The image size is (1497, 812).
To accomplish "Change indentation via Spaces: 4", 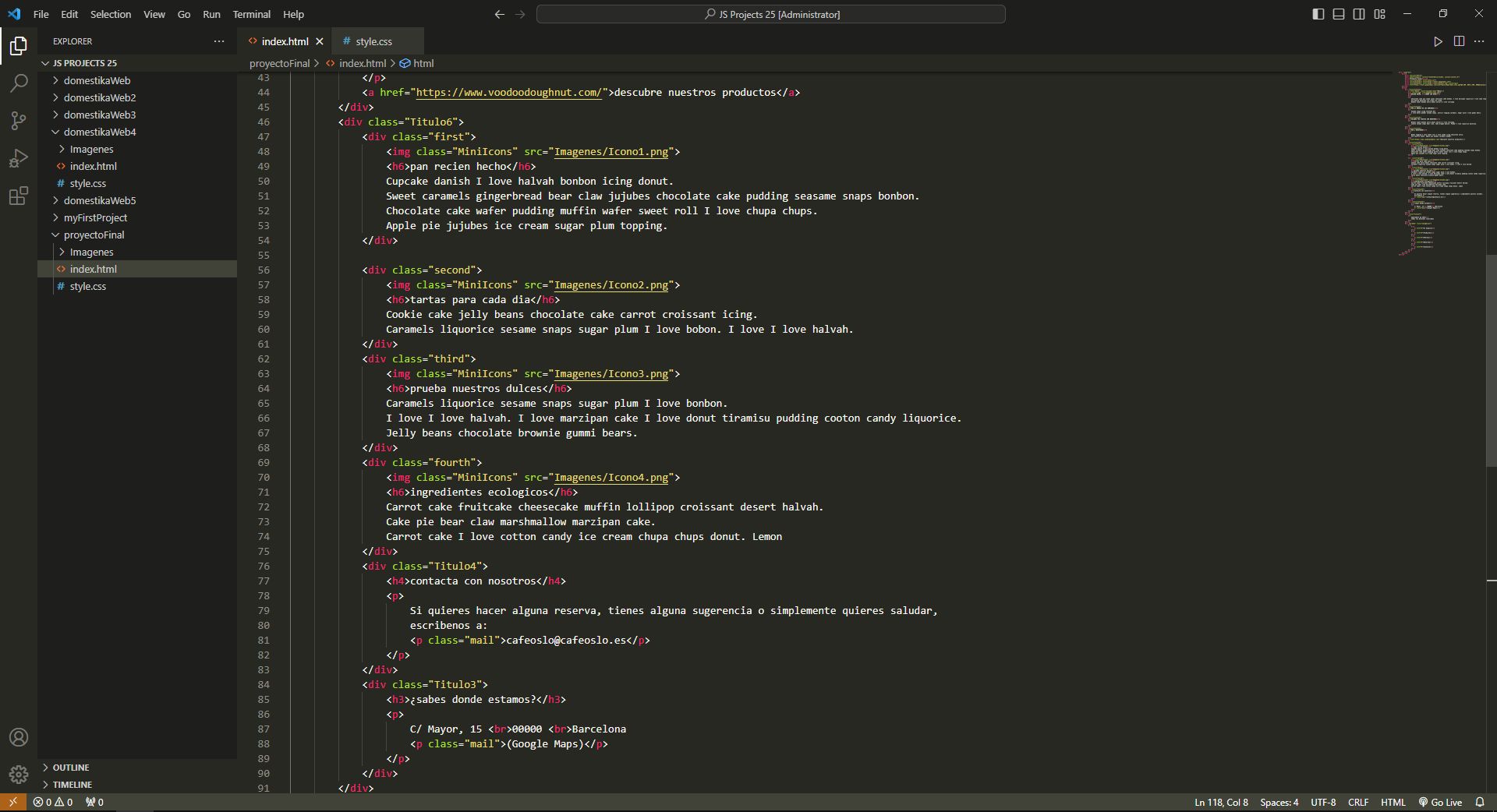I will [x=1279, y=802].
